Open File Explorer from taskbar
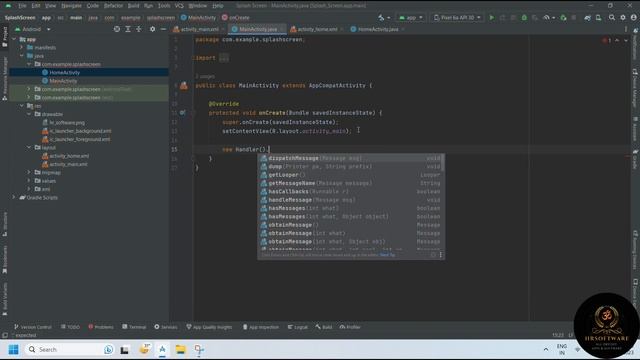640x360 pixels. pyautogui.click(x=180, y=349)
